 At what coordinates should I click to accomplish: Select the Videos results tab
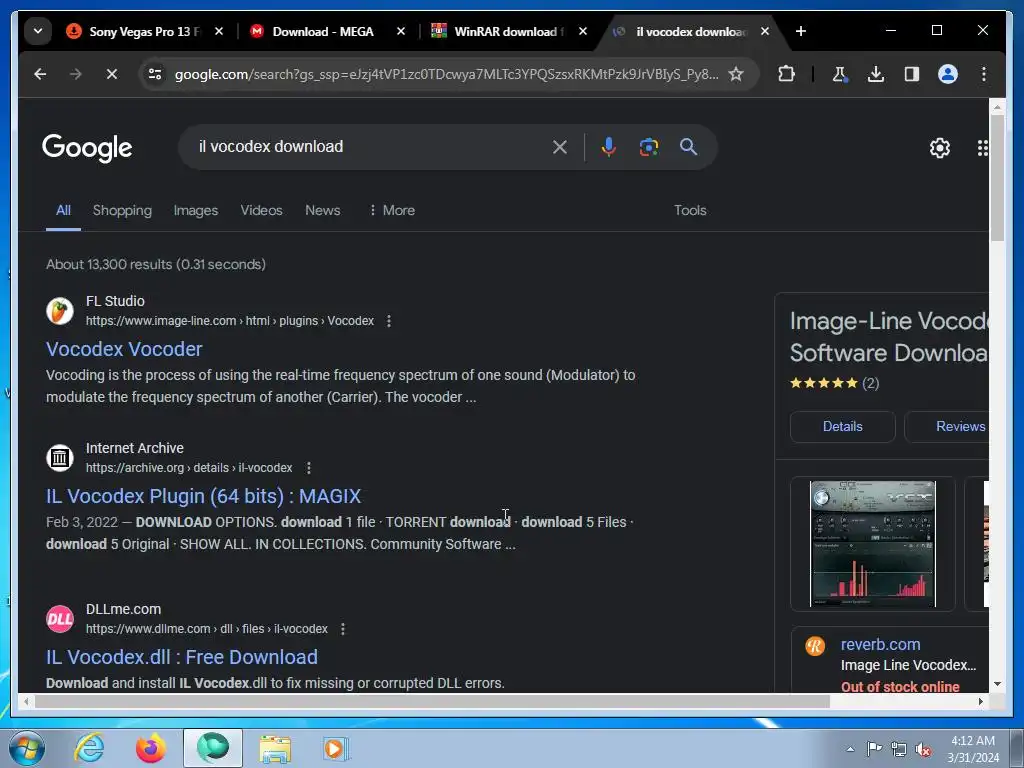click(261, 210)
